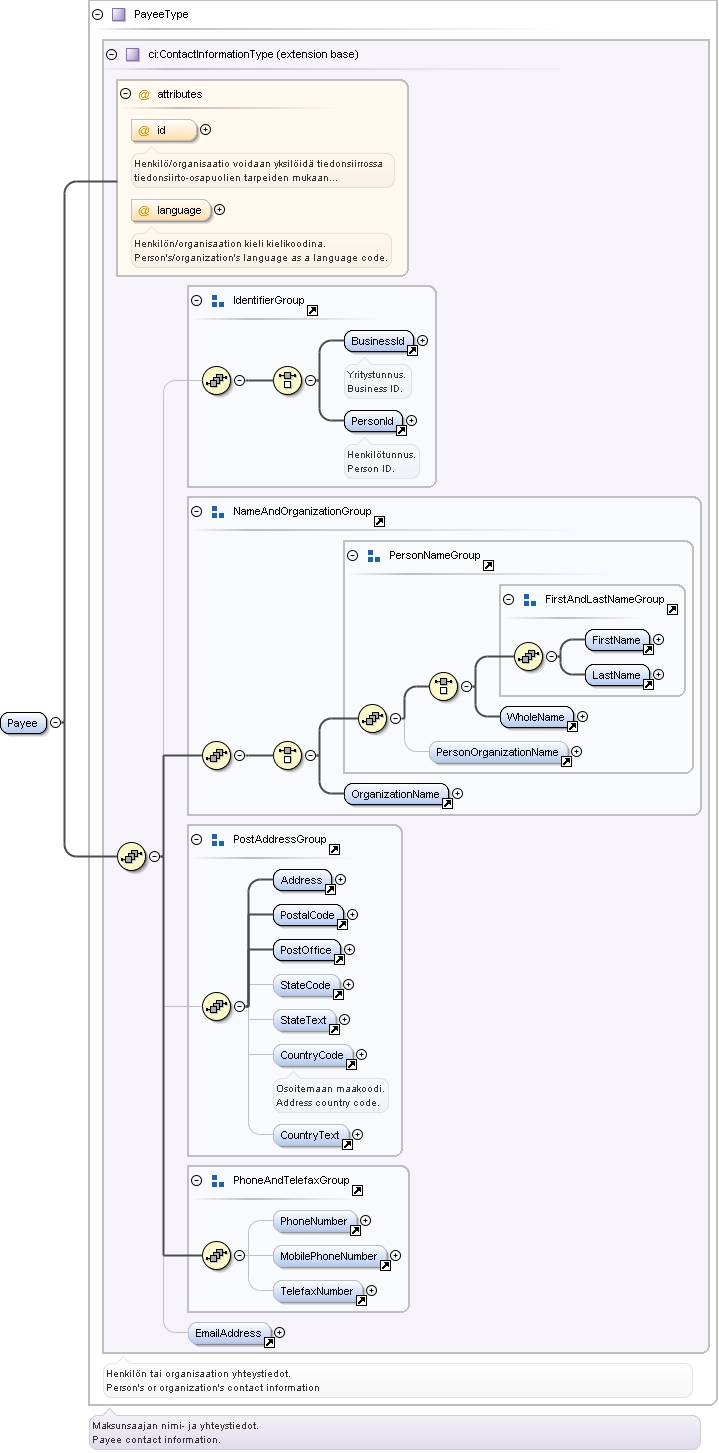The height and width of the screenshot is (1453, 719).
Task: Expand the EmailAddress plus button
Action: pyautogui.click(x=280, y=1332)
